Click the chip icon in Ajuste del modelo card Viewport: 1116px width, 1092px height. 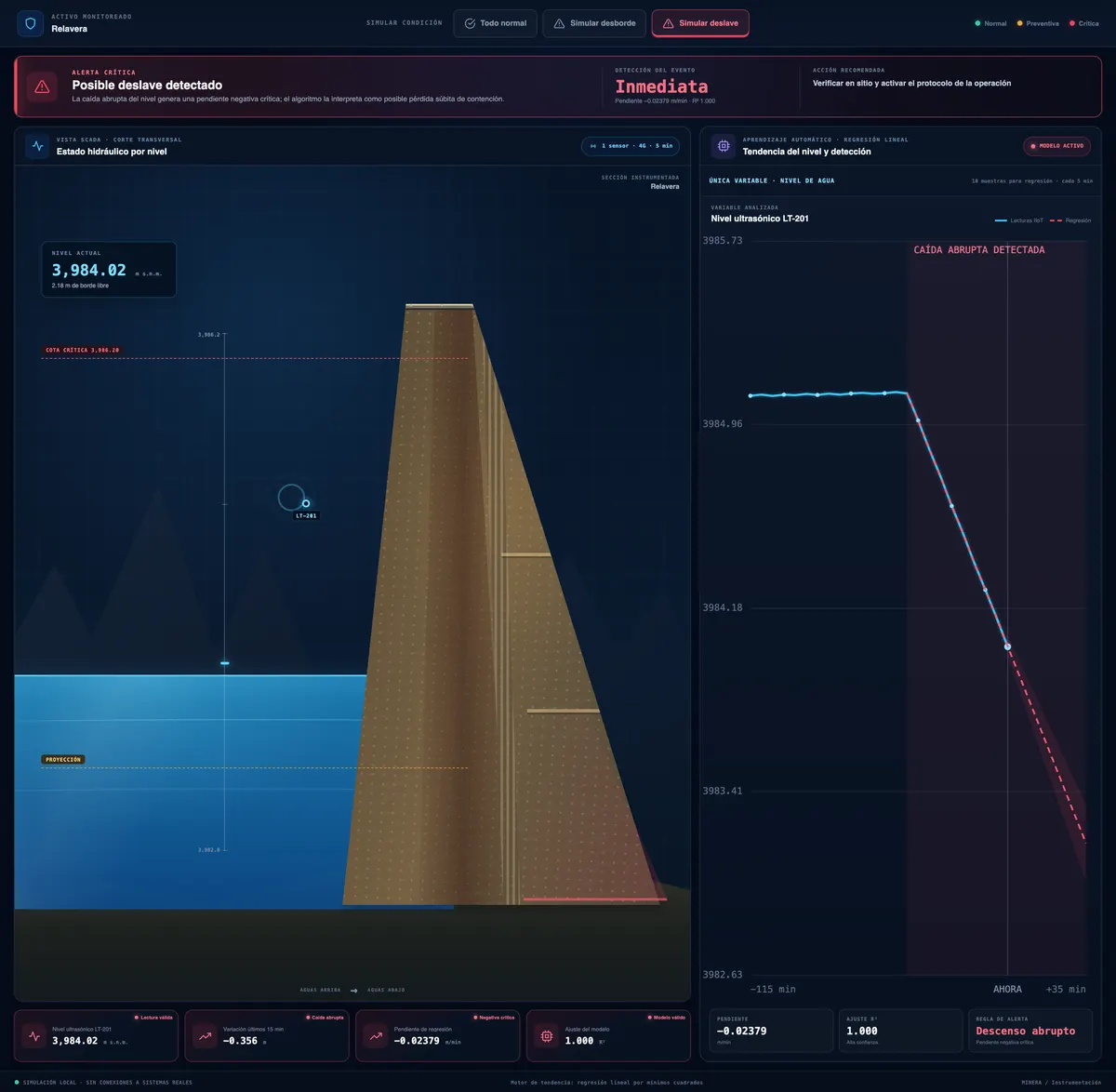click(547, 1036)
